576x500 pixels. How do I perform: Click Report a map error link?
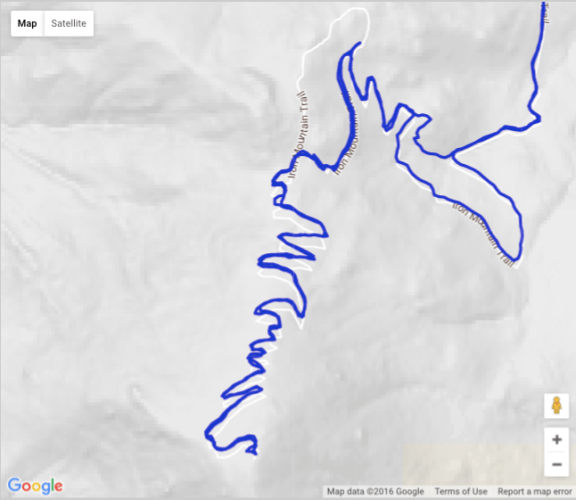pos(534,492)
